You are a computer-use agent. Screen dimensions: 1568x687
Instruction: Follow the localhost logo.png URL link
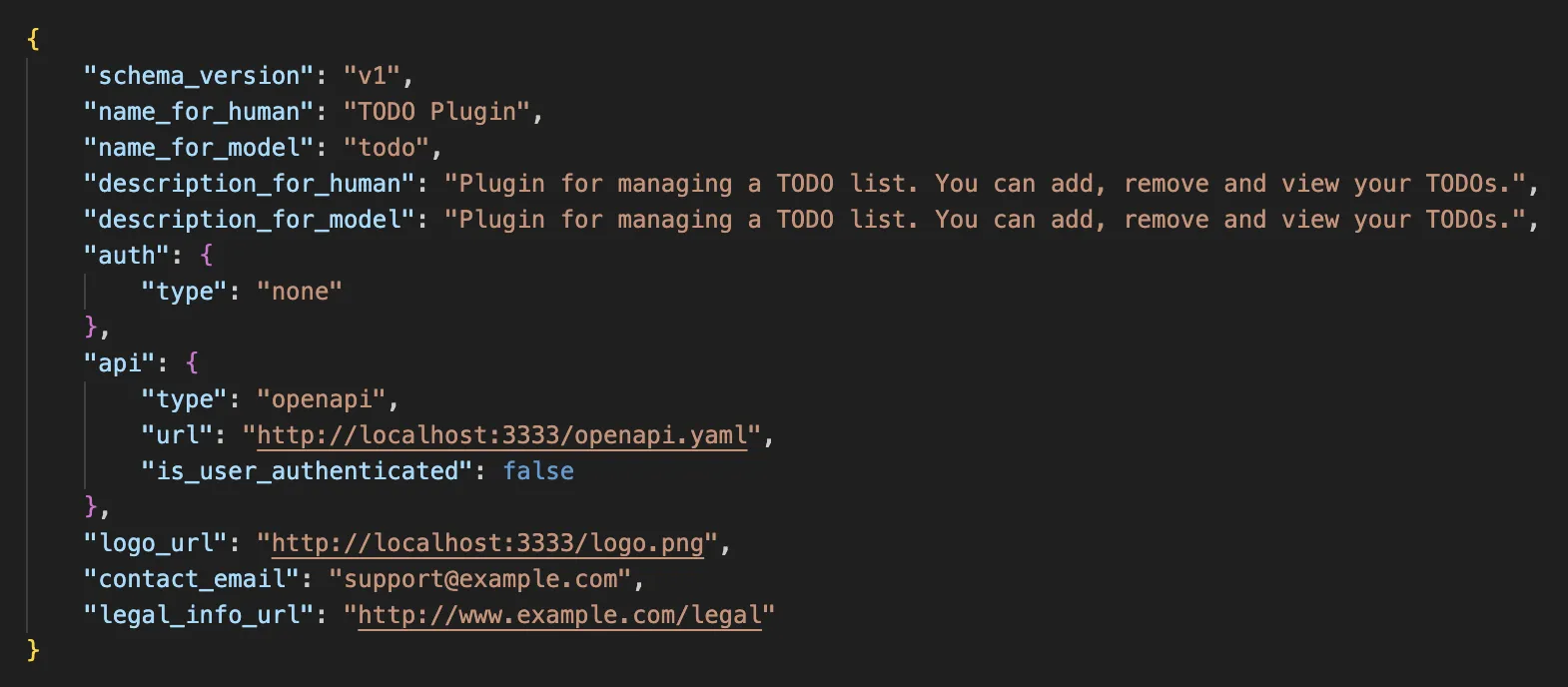point(487,543)
